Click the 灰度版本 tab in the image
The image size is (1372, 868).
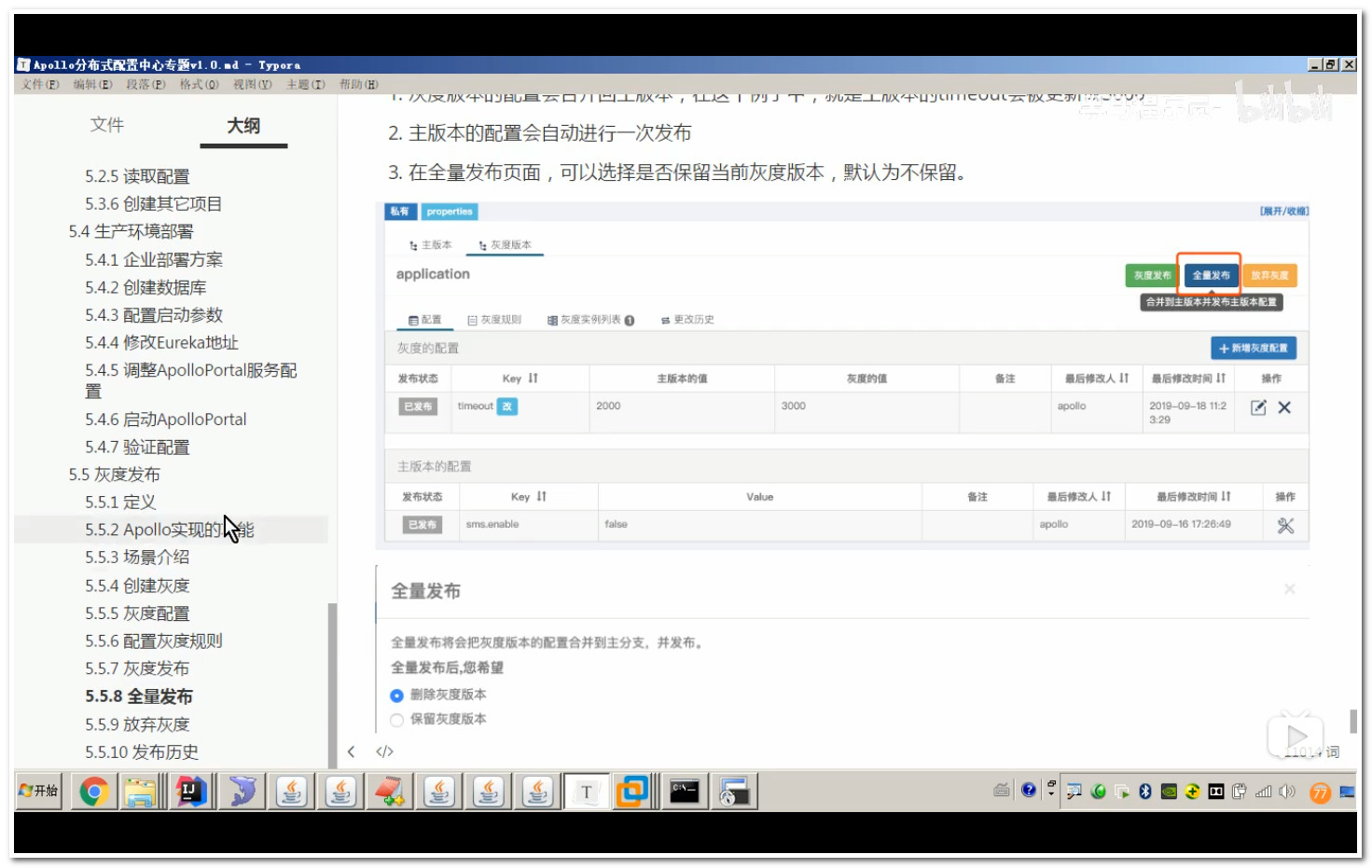coord(506,245)
